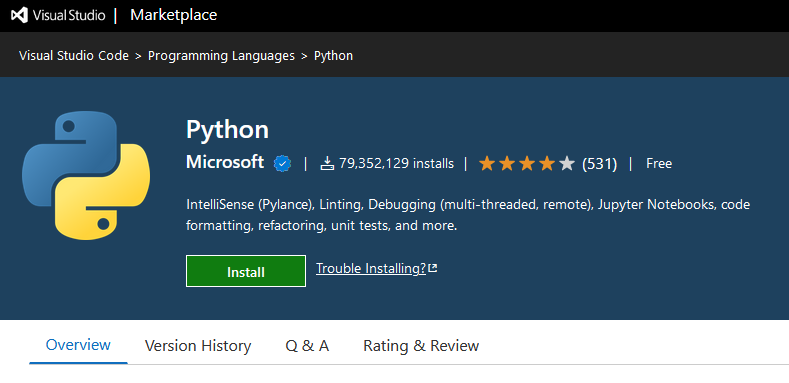789x383 pixels.
Task: Open the (531) reviews count
Action: 599,164
